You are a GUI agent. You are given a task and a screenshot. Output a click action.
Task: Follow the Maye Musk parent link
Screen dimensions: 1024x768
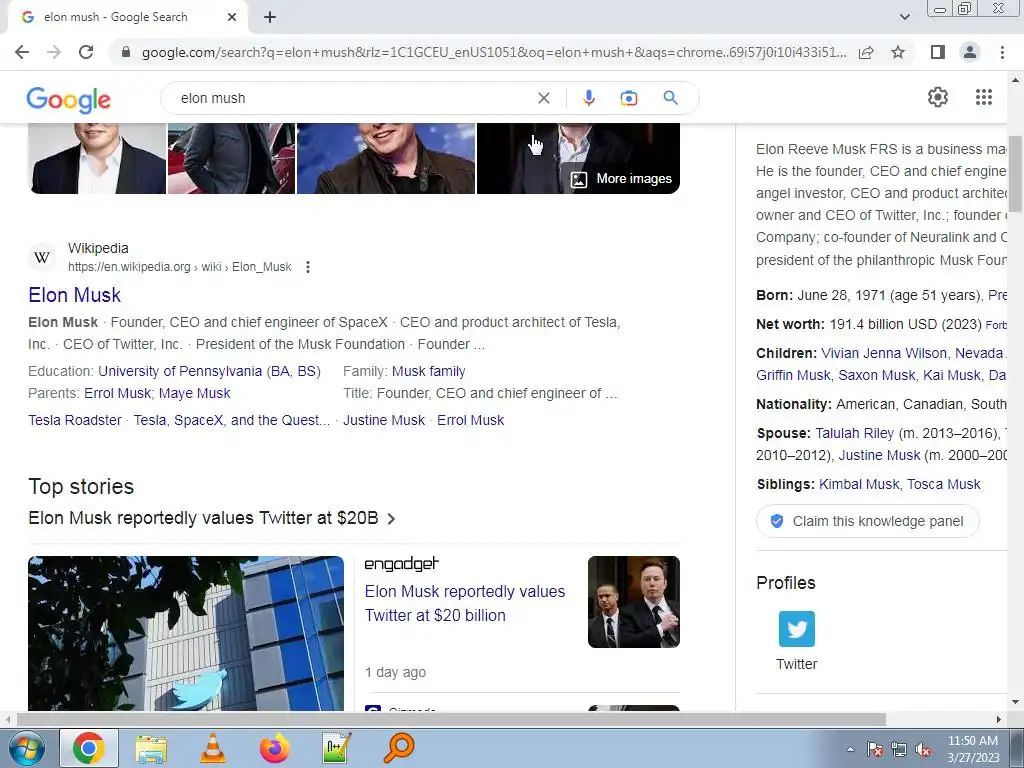click(195, 394)
